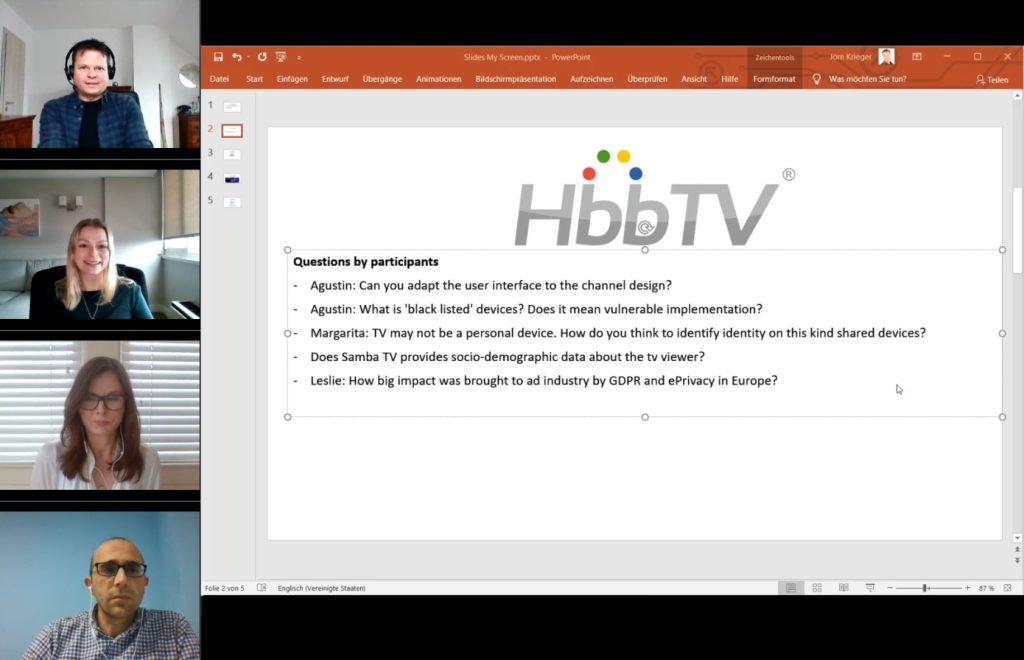
Task: Switch to Normalansicht view icon in status bar
Action: 791,588
